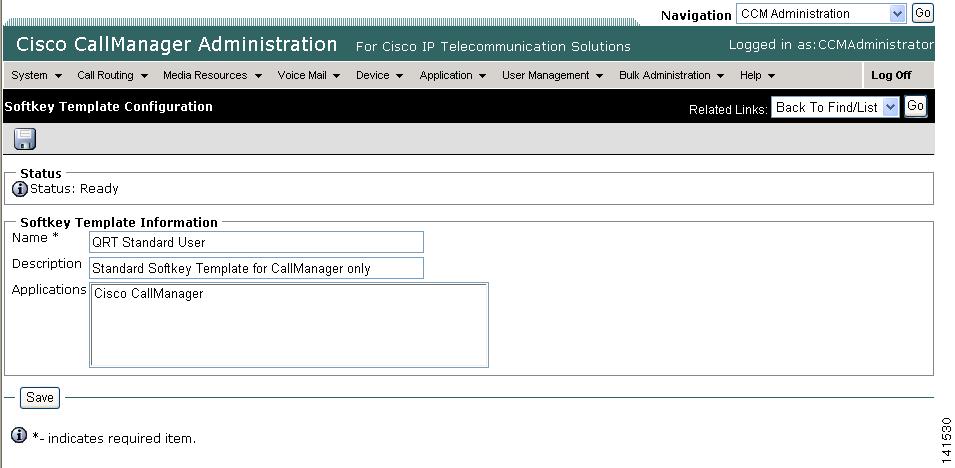Click Cisco CallManager Administration title
Screen dimensions: 955x468
(177, 44)
